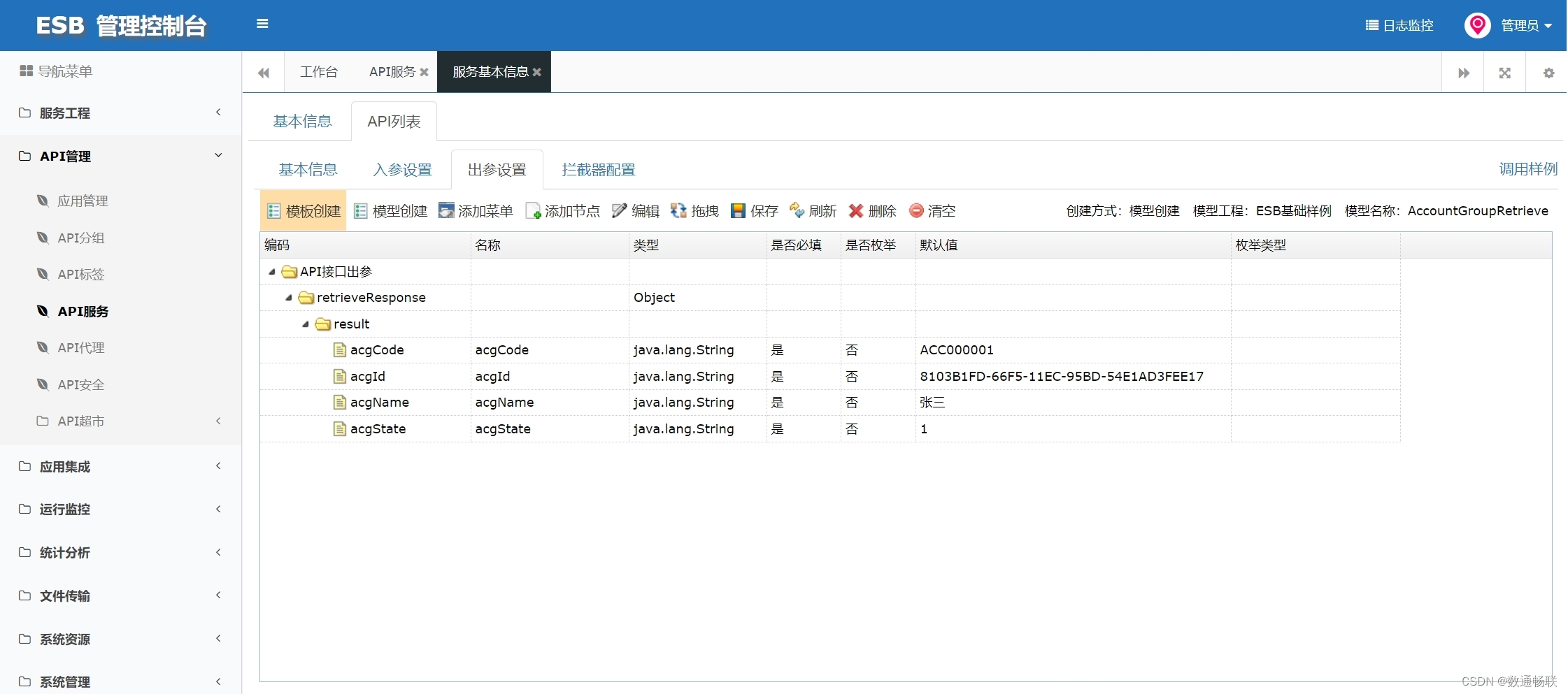
Task: Collapse the result tree node
Action: tap(306, 324)
